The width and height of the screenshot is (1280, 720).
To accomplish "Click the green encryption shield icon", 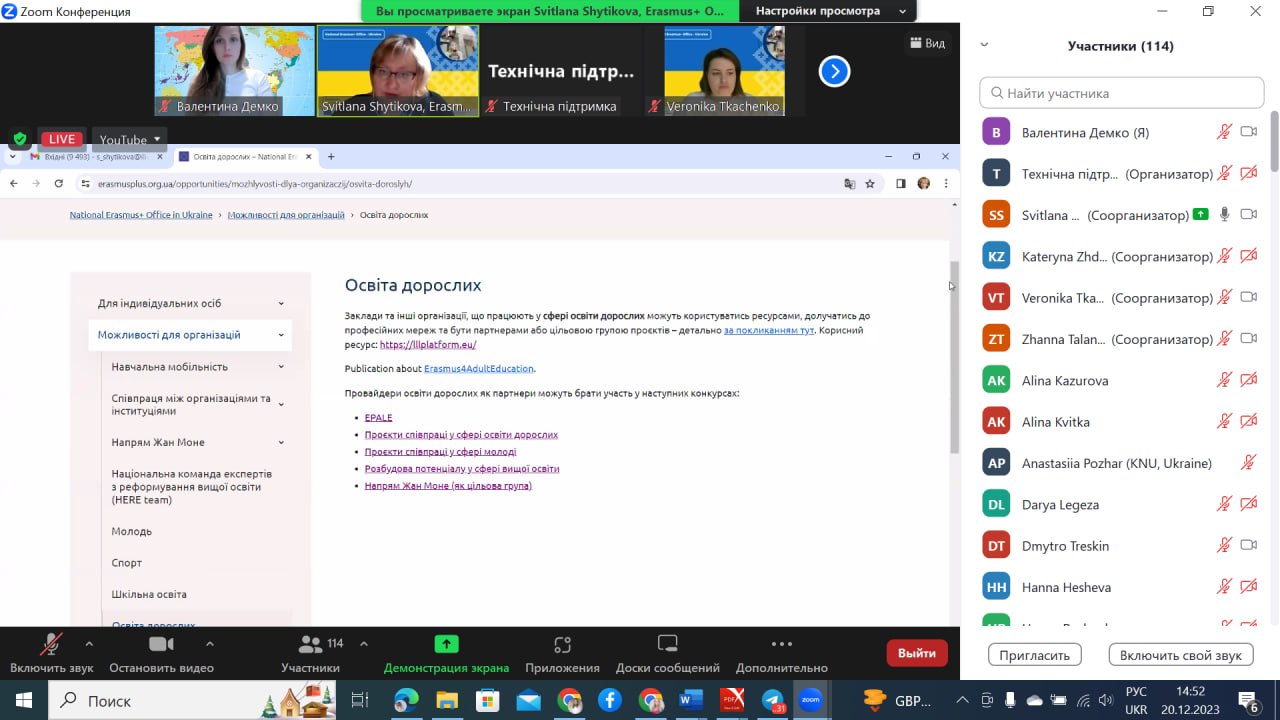I will click(19, 139).
